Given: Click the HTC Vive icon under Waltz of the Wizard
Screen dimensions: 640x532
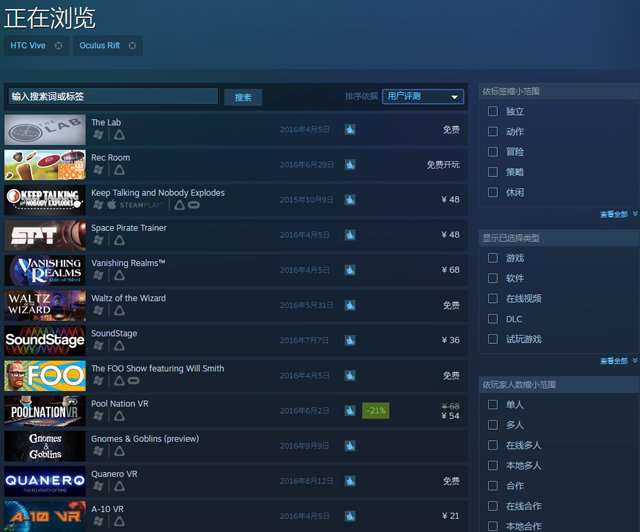Looking at the screenshot, I should point(119,310).
